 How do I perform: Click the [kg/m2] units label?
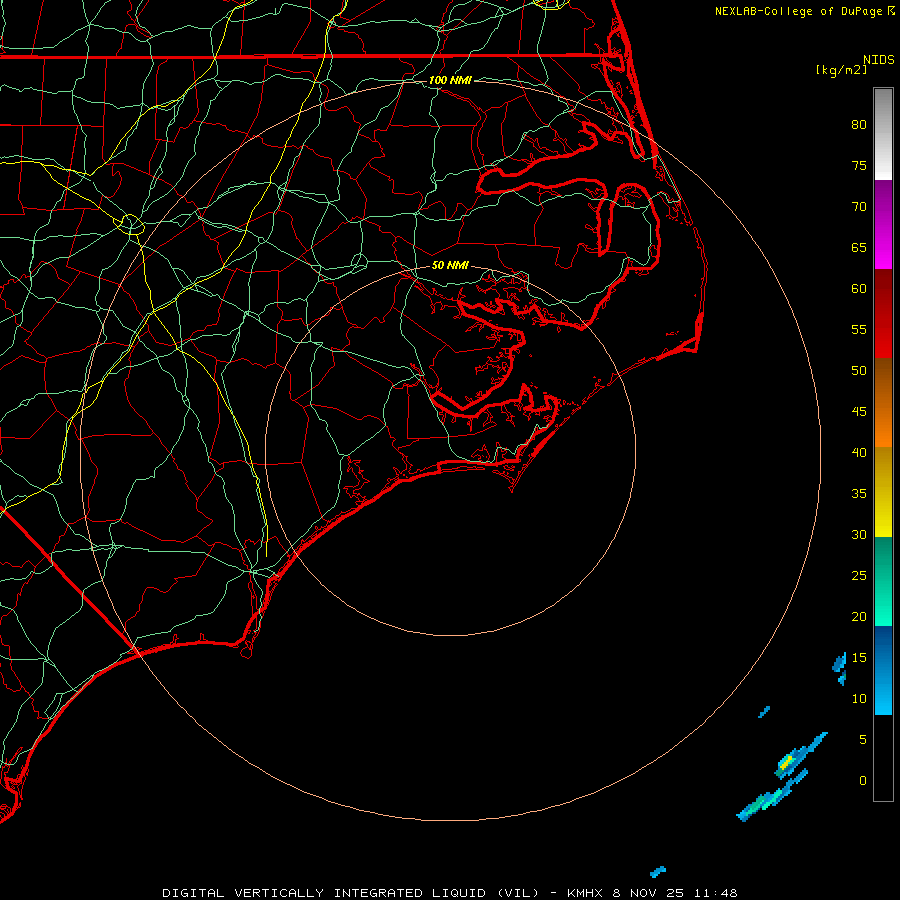841,70
